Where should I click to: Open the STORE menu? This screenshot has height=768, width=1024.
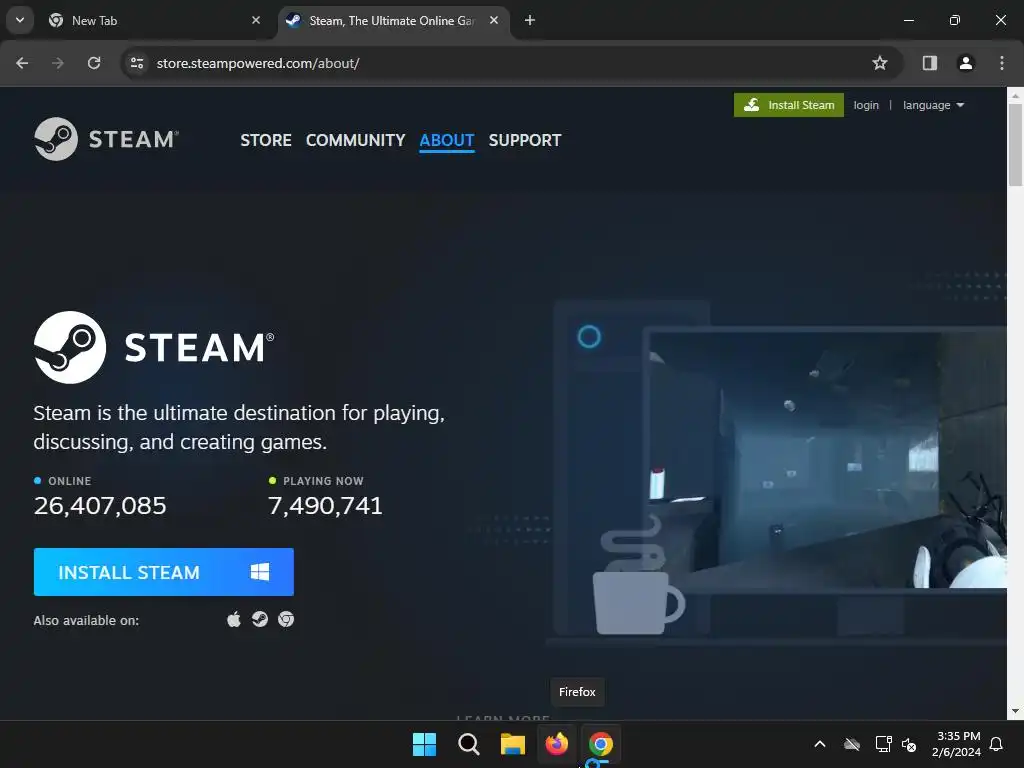pos(266,140)
